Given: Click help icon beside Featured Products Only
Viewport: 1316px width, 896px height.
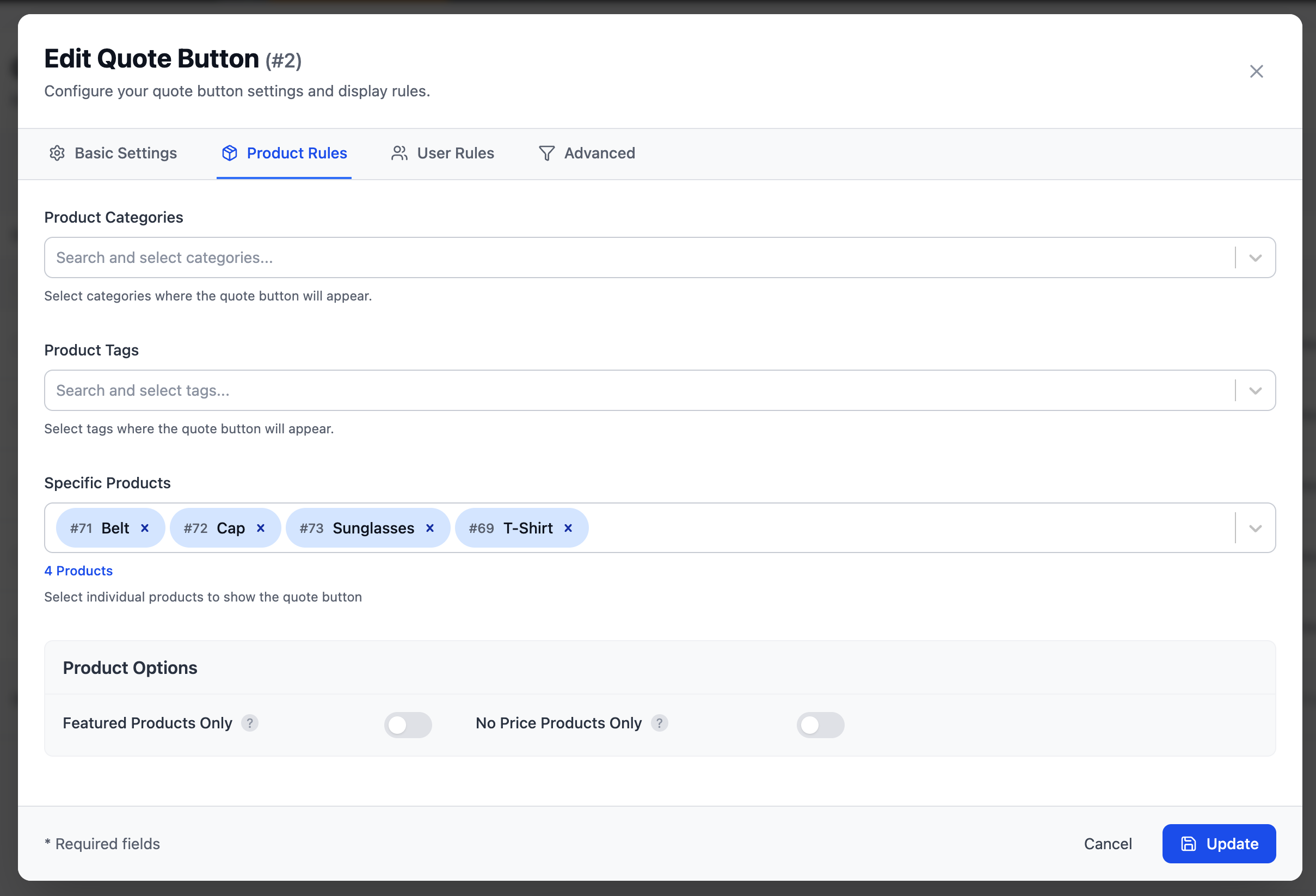Looking at the screenshot, I should coord(250,723).
